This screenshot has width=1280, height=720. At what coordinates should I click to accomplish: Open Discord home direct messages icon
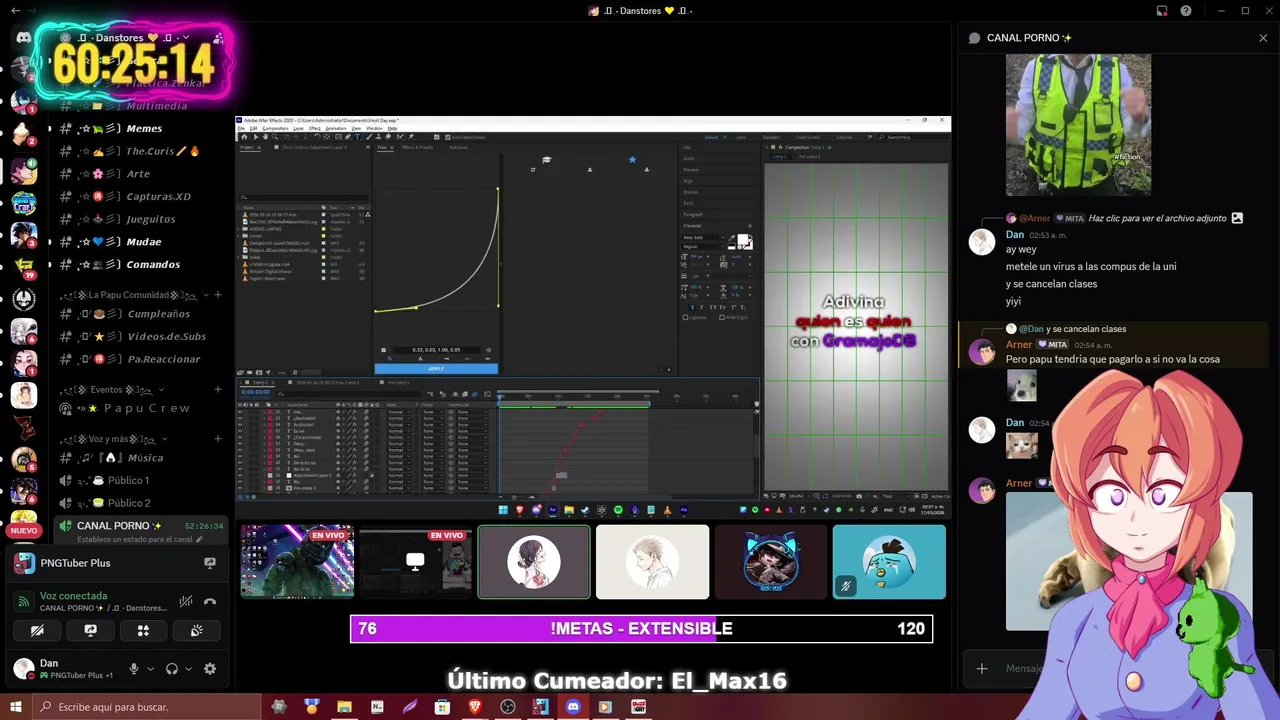23,37
